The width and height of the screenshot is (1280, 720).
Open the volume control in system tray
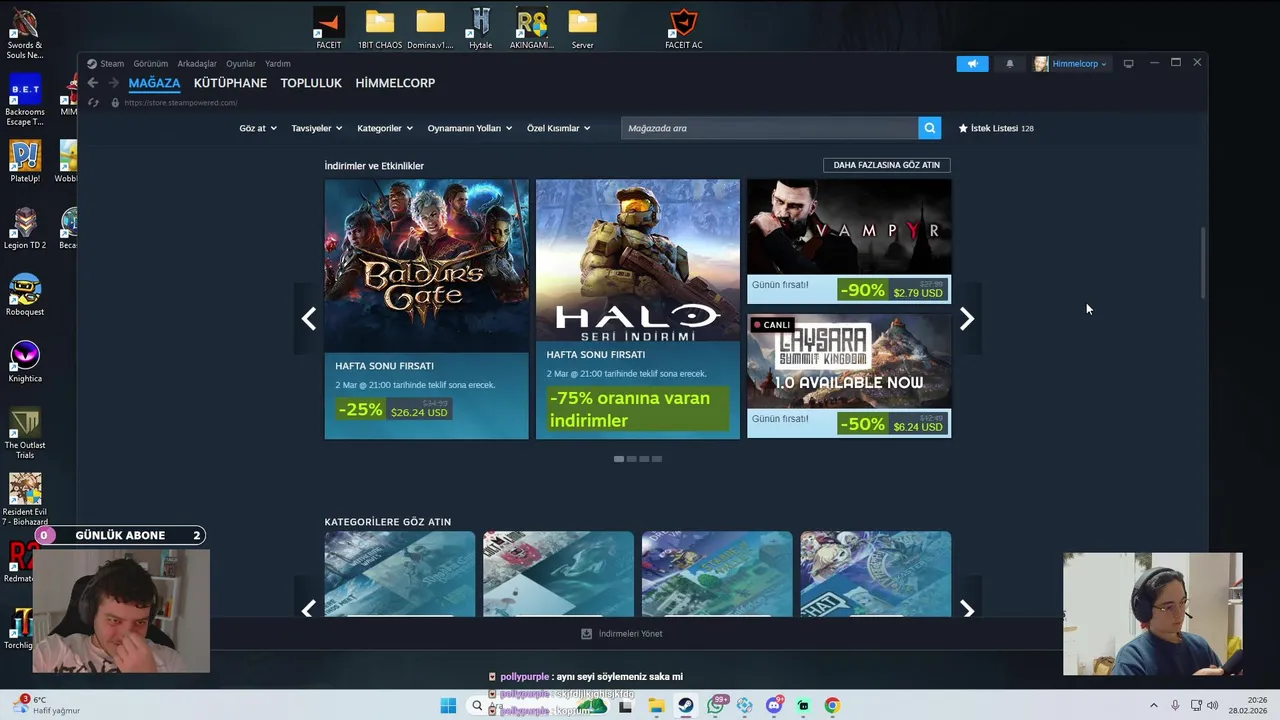(1213, 705)
